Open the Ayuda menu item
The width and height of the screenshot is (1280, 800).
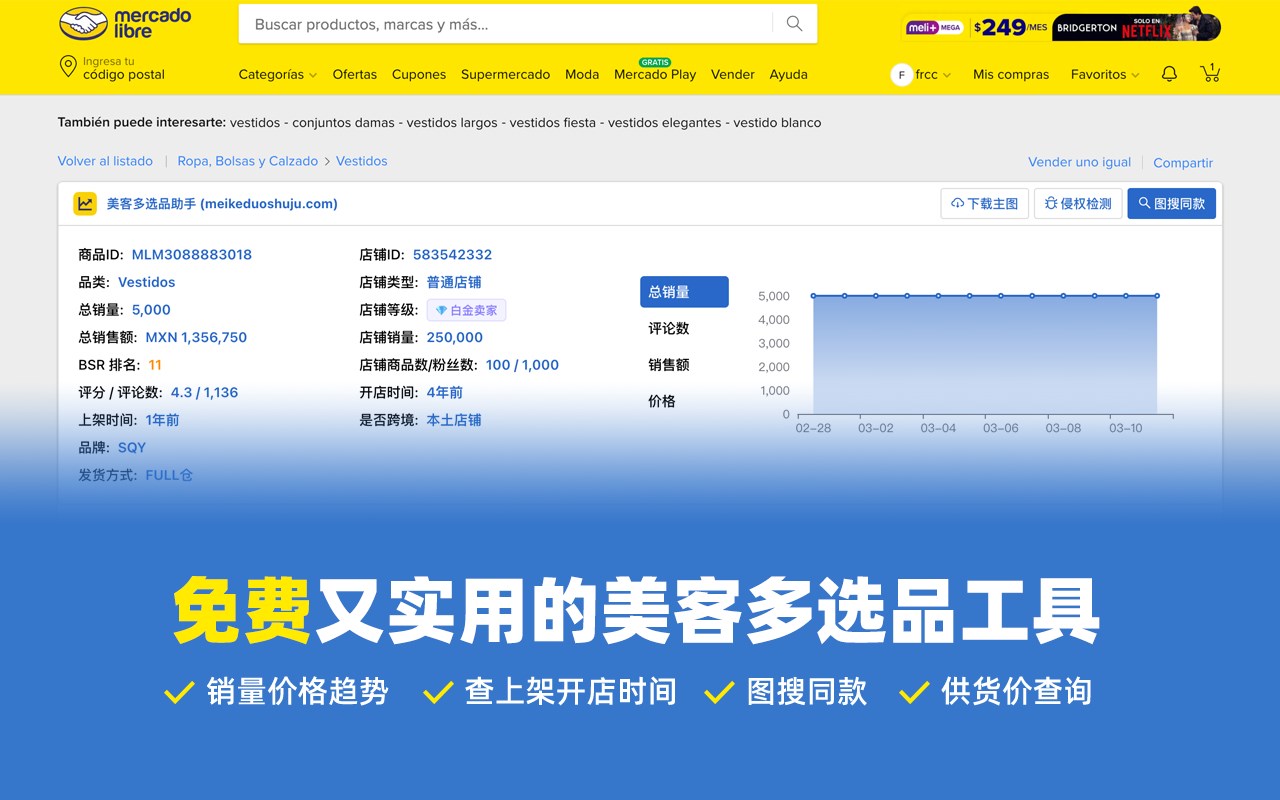(x=789, y=74)
